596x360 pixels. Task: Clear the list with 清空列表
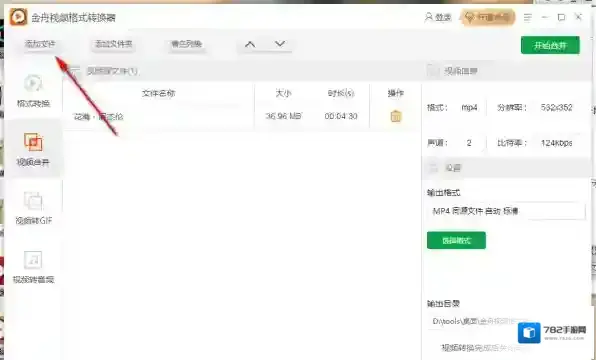(x=186, y=44)
